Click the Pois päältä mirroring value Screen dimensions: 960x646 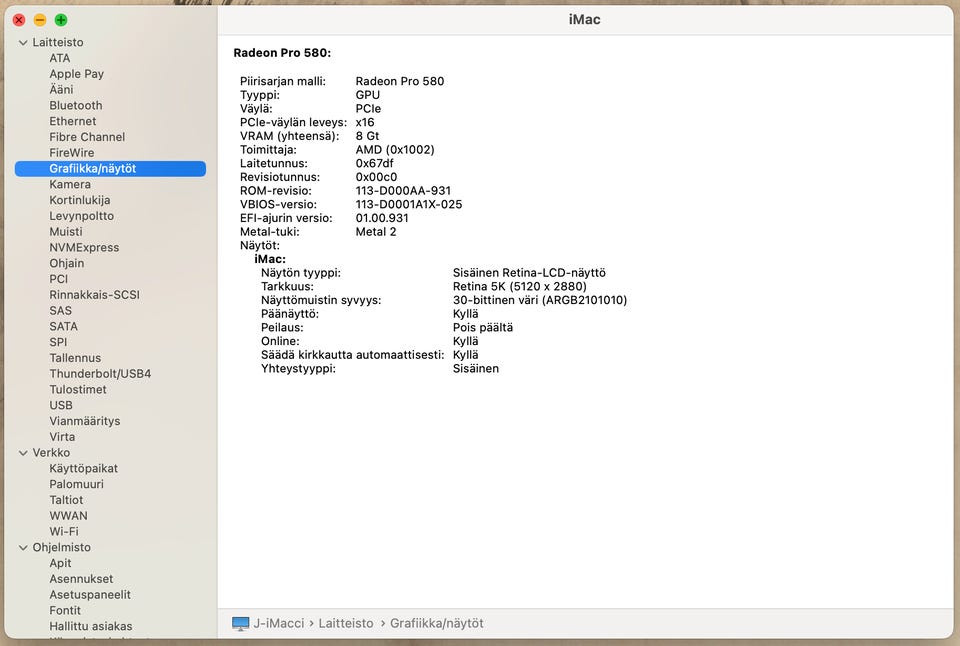483,328
